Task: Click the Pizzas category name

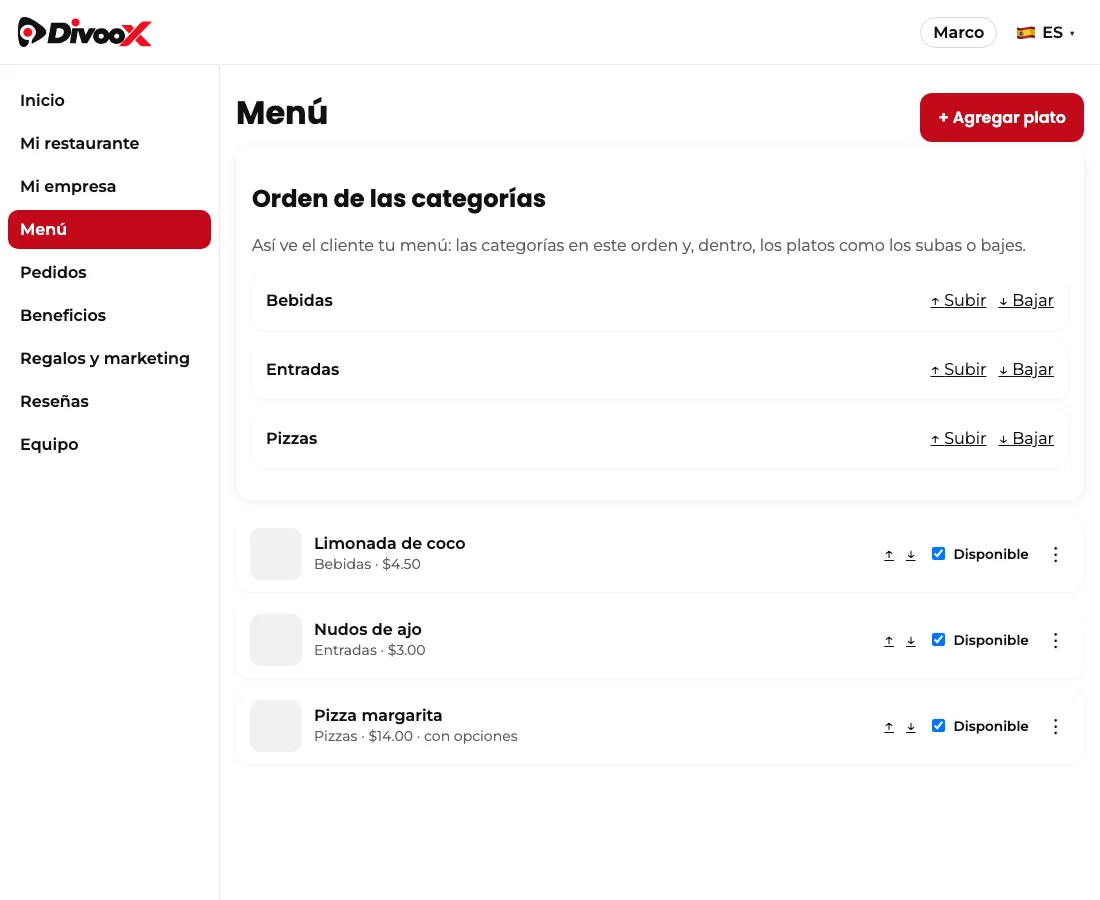Action: pos(292,438)
